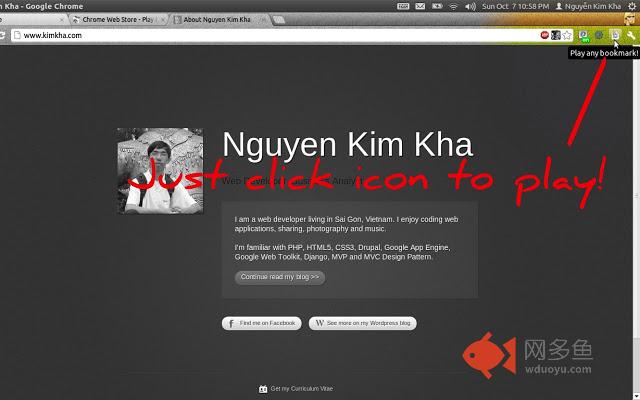Click the battery indicator in the top panel
The image size is (640, 400).
[x=437, y=6]
